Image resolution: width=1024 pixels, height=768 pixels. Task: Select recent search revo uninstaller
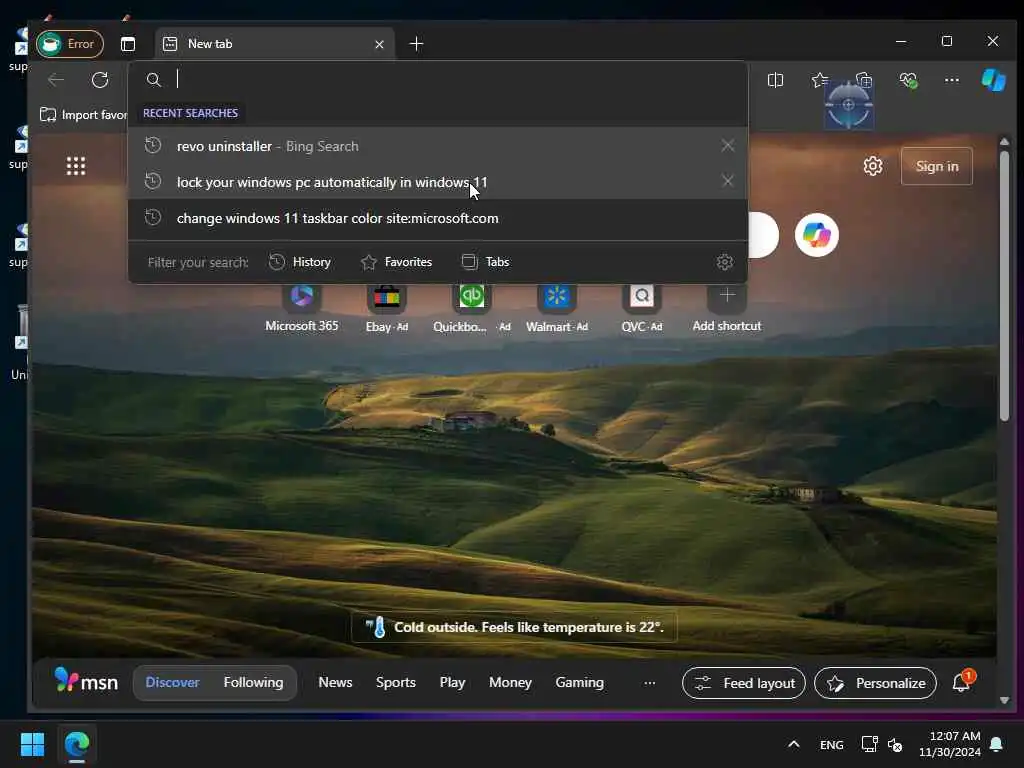(x=438, y=146)
